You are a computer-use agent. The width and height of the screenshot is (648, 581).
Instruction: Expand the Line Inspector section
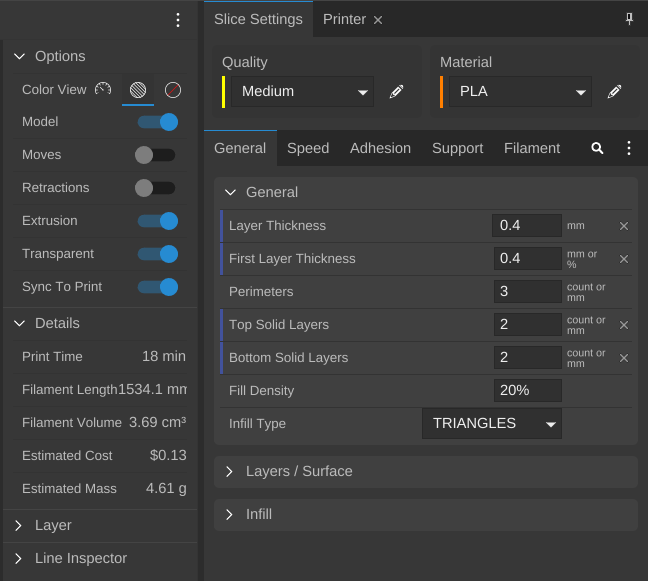[x=18, y=558]
